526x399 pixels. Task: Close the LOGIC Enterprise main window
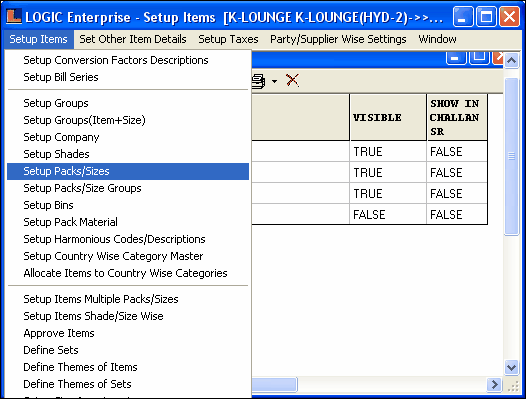pyautogui.click(x=509, y=16)
